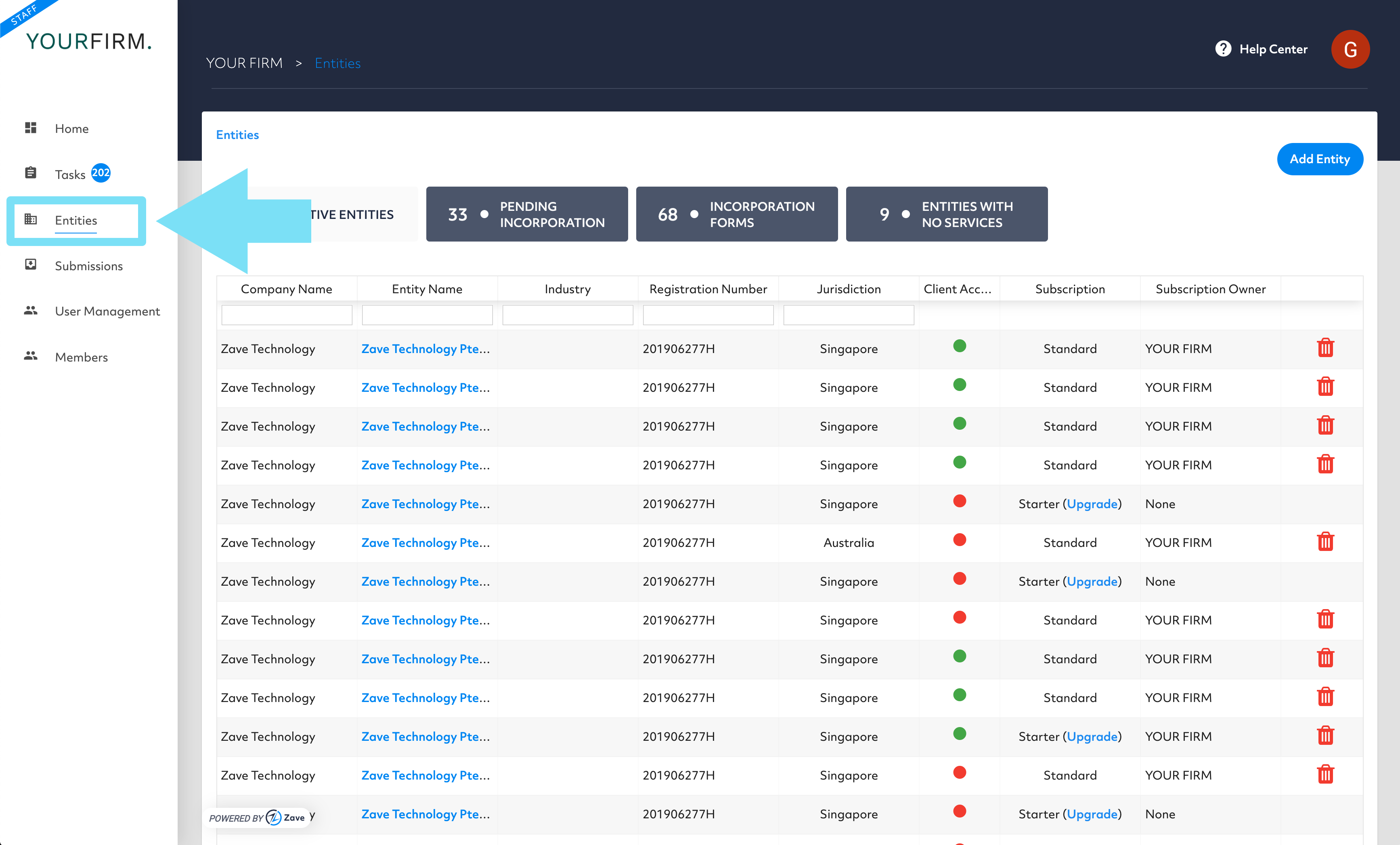Switch to the Incorporation Forms tab
This screenshot has height=845, width=1400.
pos(736,214)
